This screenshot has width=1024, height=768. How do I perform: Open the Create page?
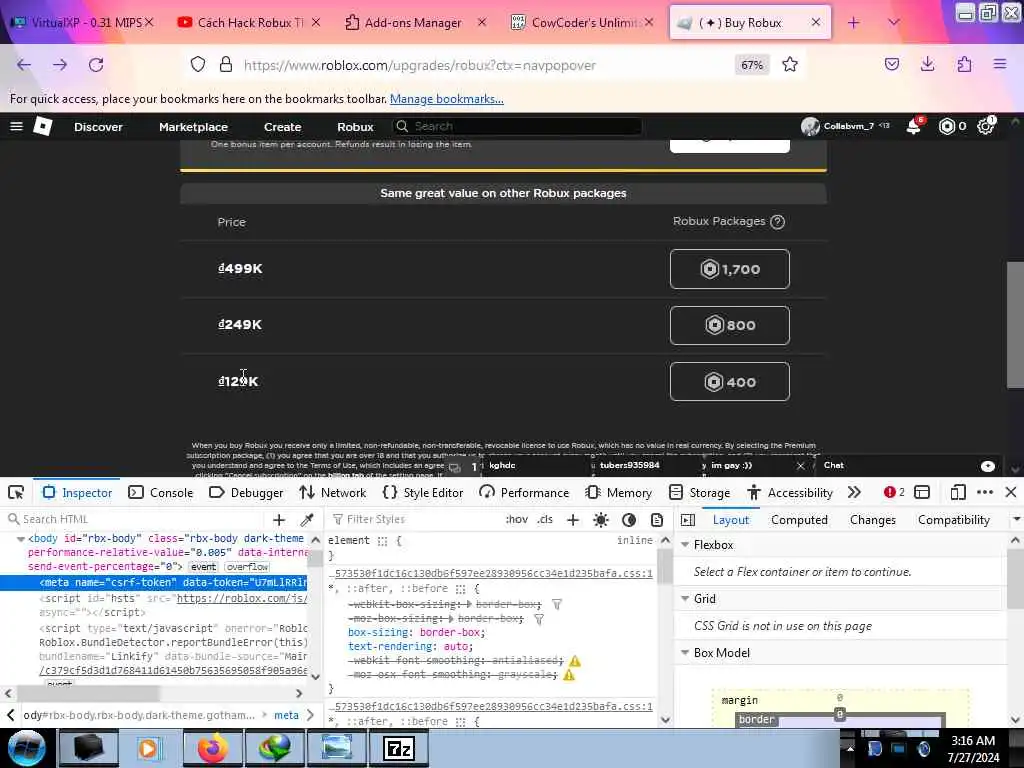[282, 127]
